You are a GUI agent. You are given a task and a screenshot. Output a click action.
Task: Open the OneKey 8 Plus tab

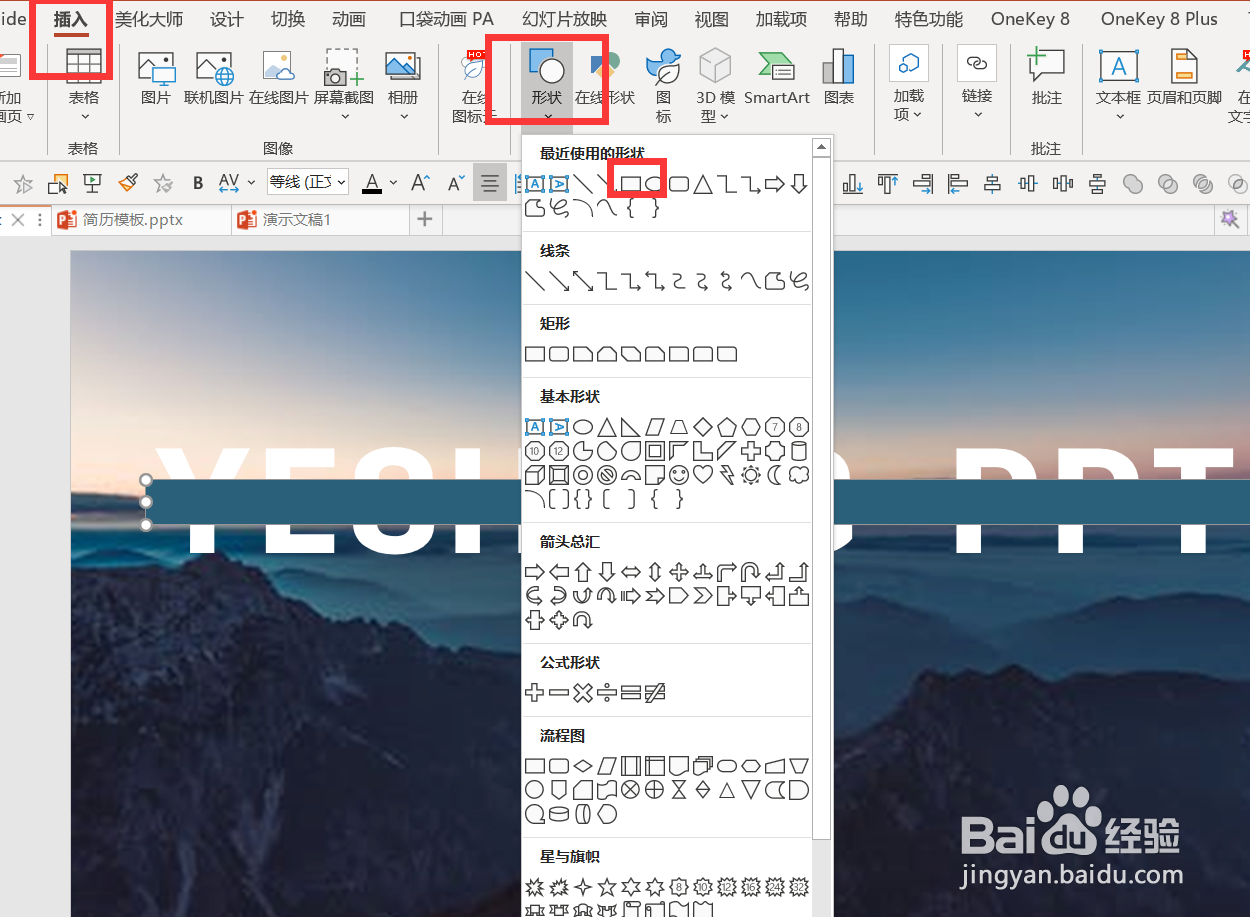[1159, 19]
